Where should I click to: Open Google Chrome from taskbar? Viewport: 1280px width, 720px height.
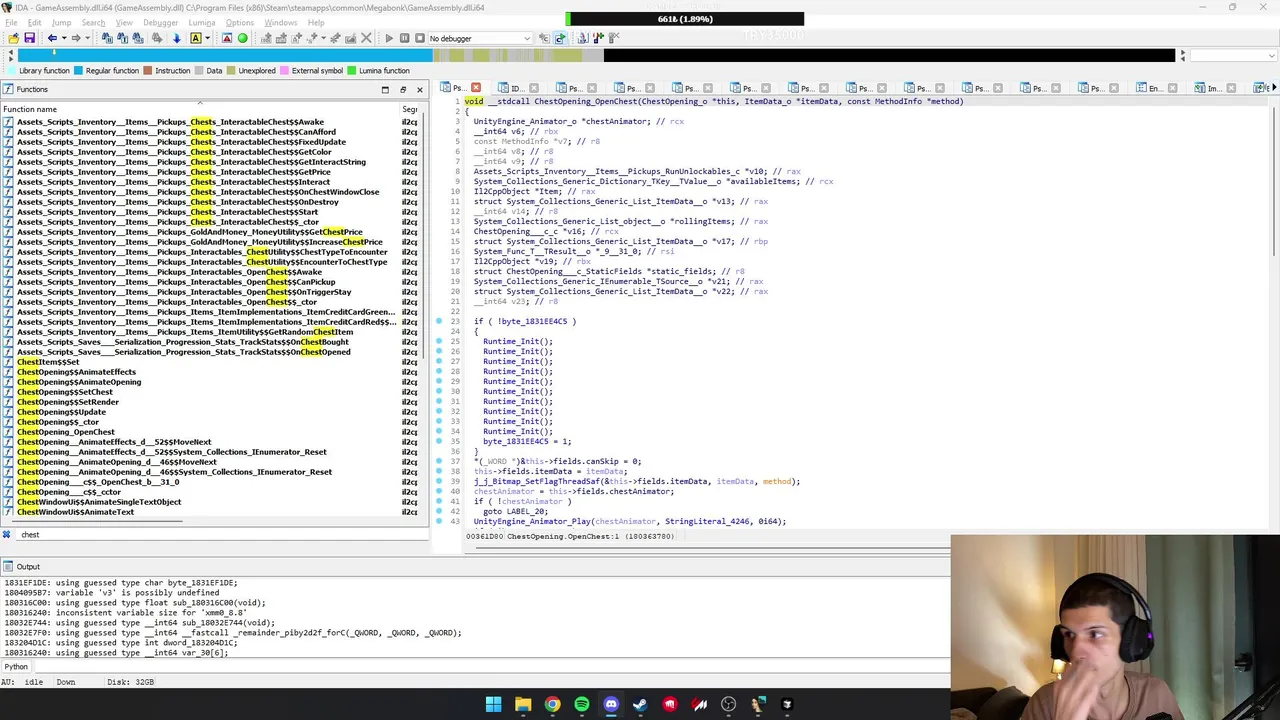[x=552, y=705]
